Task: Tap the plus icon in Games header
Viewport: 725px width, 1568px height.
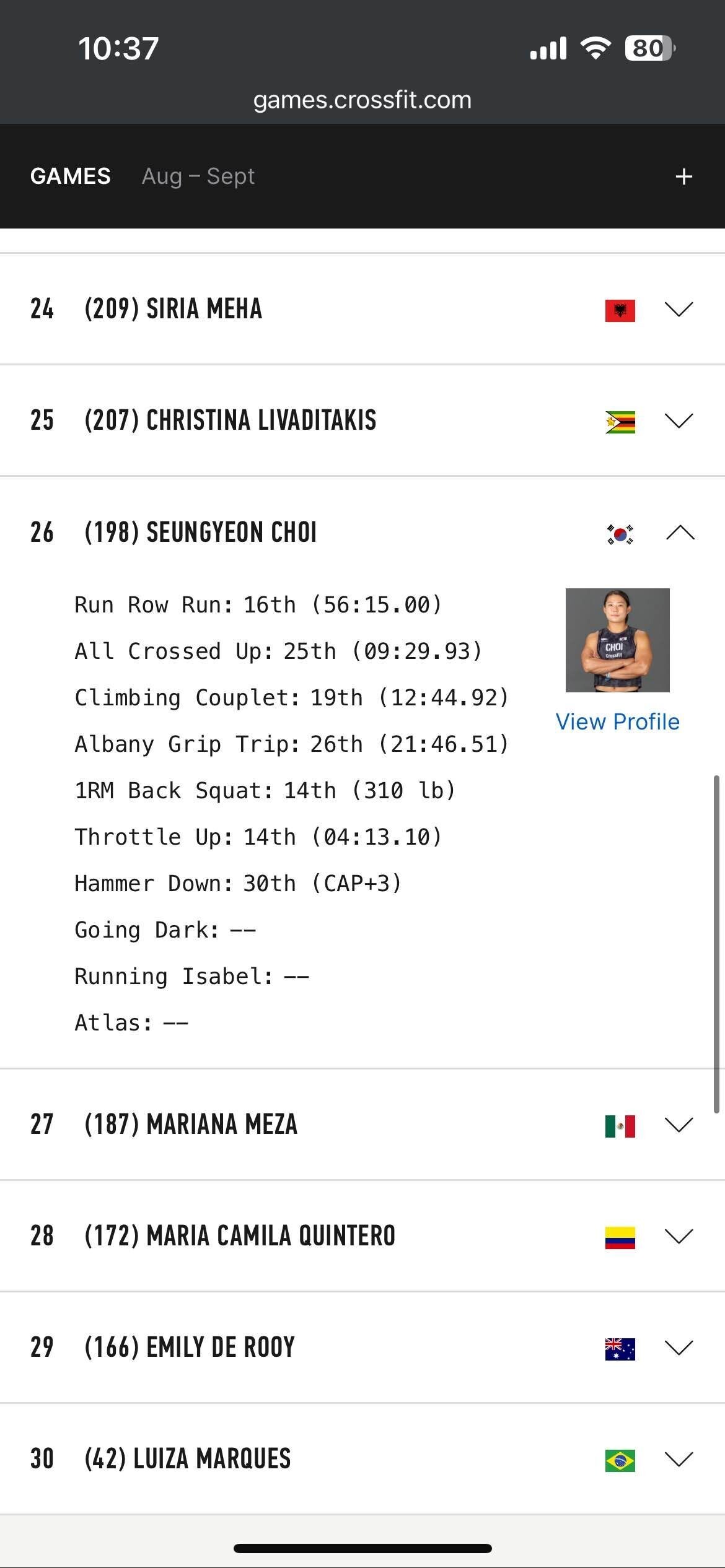Action: (683, 176)
